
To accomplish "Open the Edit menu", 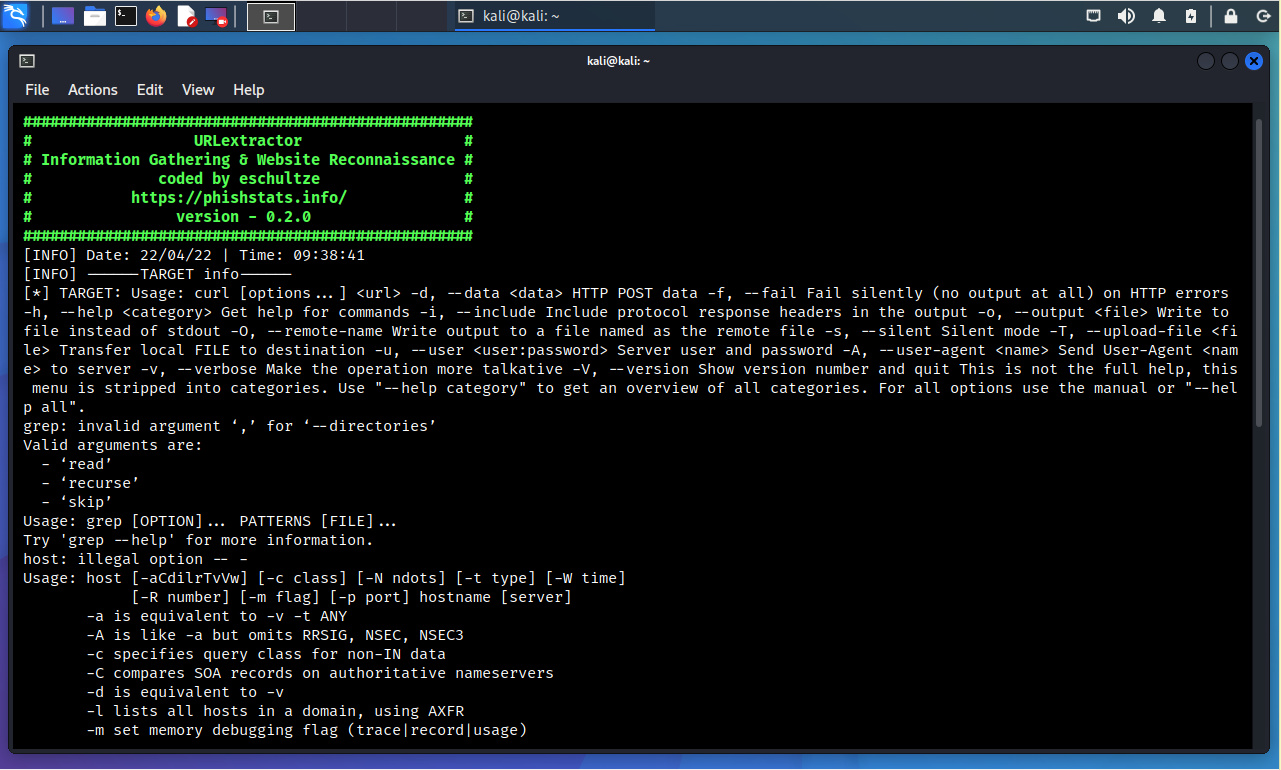I will (x=150, y=90).
